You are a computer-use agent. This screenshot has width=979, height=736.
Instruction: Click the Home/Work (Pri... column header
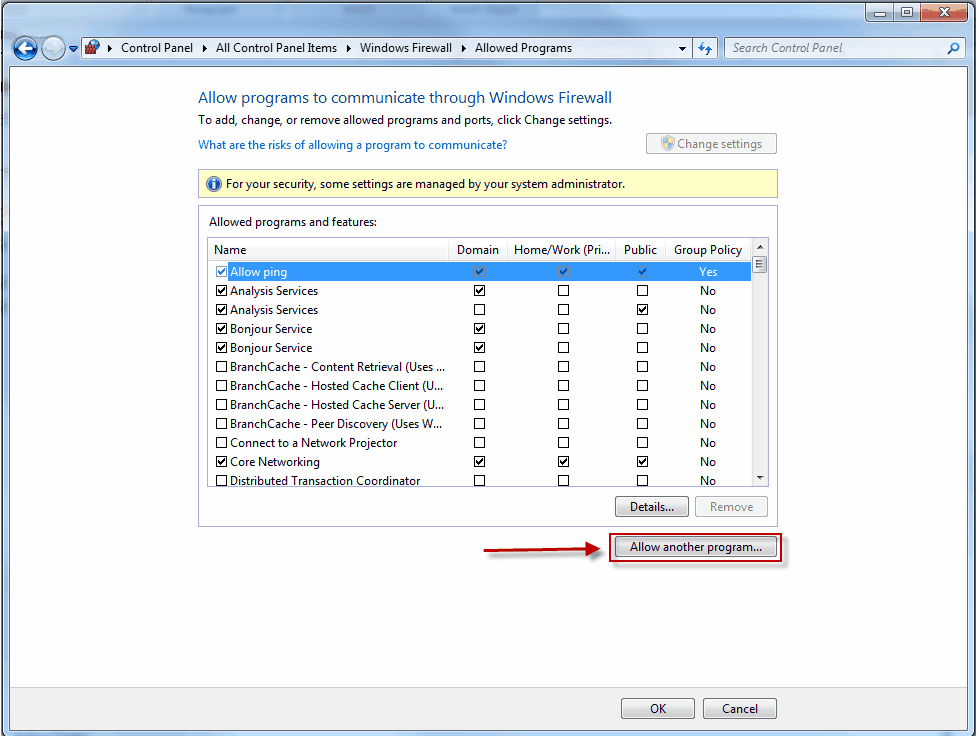pyautogui.click(x=561, y=250)
